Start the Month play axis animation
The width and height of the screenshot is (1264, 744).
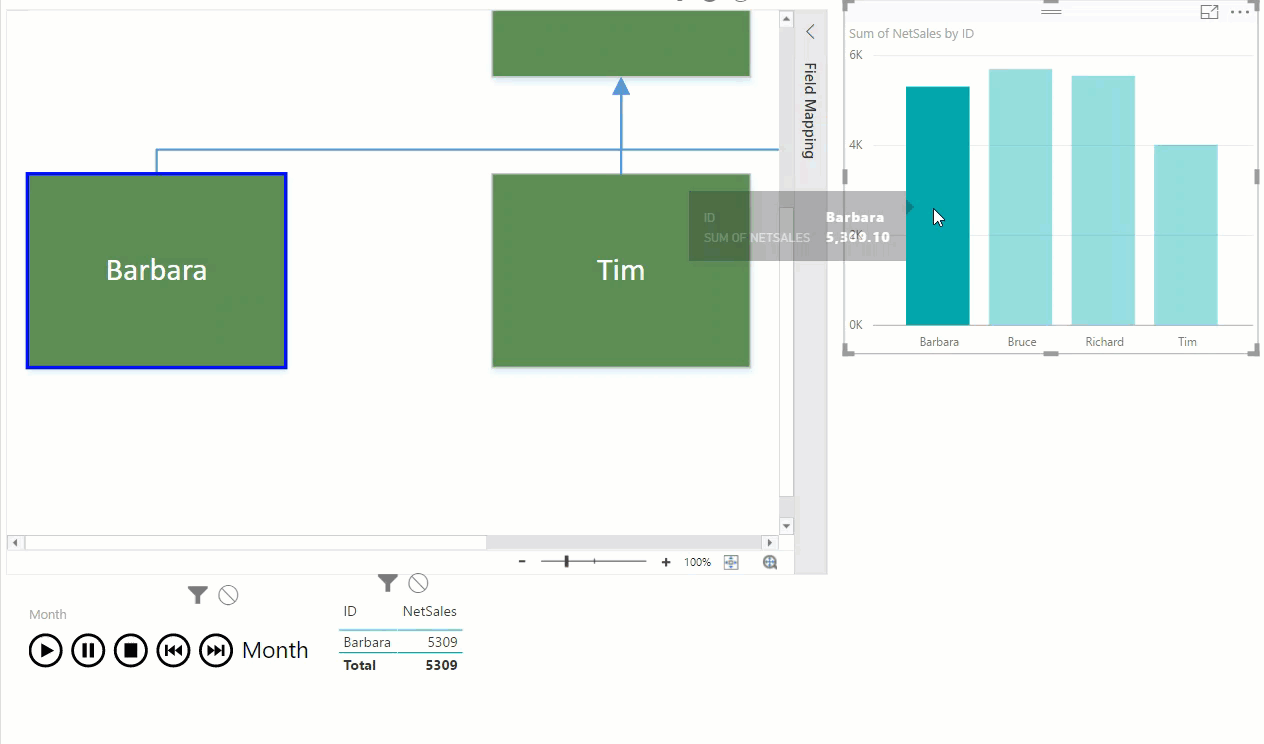click(45, 650)
